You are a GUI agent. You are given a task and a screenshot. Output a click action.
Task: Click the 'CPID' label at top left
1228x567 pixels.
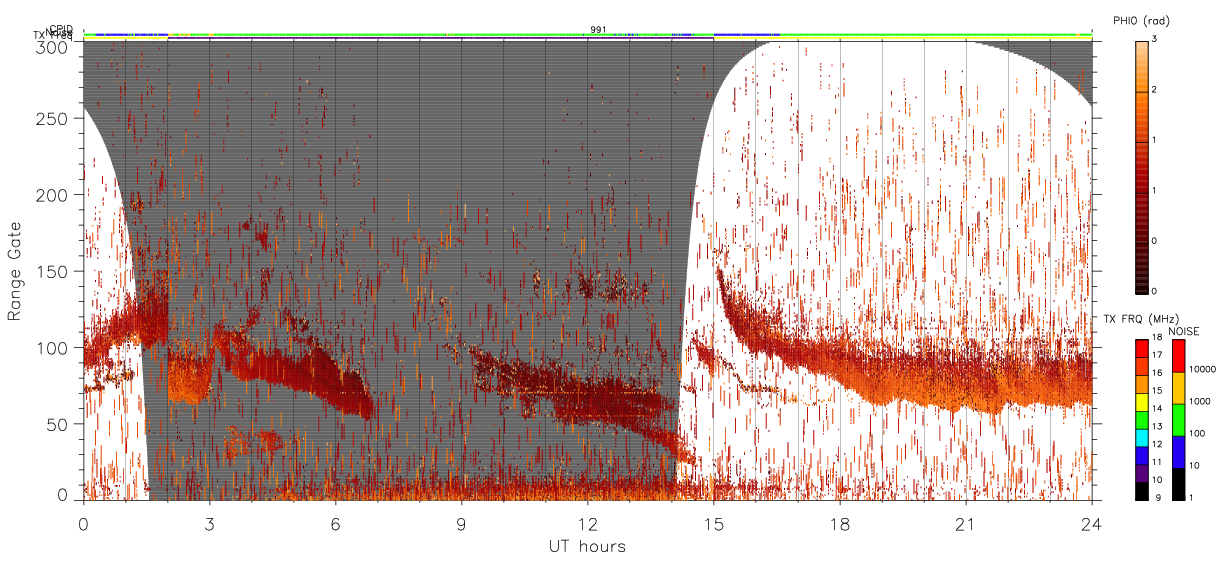coord(60,29)
